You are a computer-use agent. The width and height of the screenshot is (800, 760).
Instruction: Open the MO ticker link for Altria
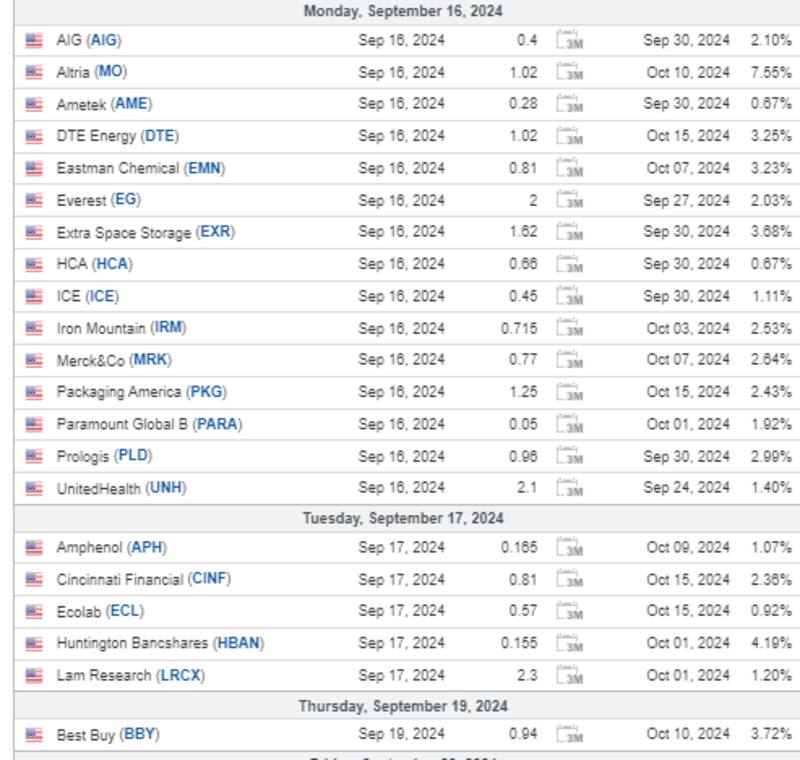click(111, 72)
